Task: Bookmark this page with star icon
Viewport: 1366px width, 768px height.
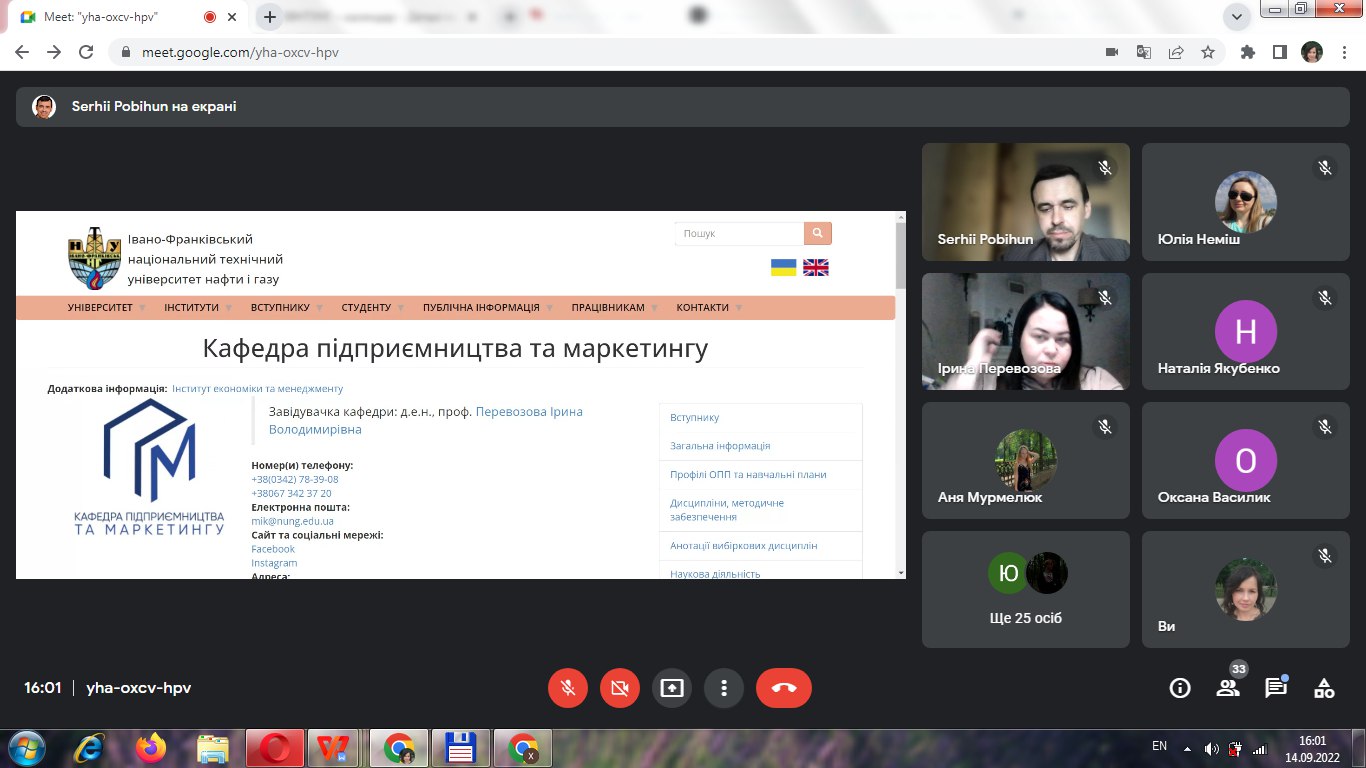Action: (x=1208, y=52)
